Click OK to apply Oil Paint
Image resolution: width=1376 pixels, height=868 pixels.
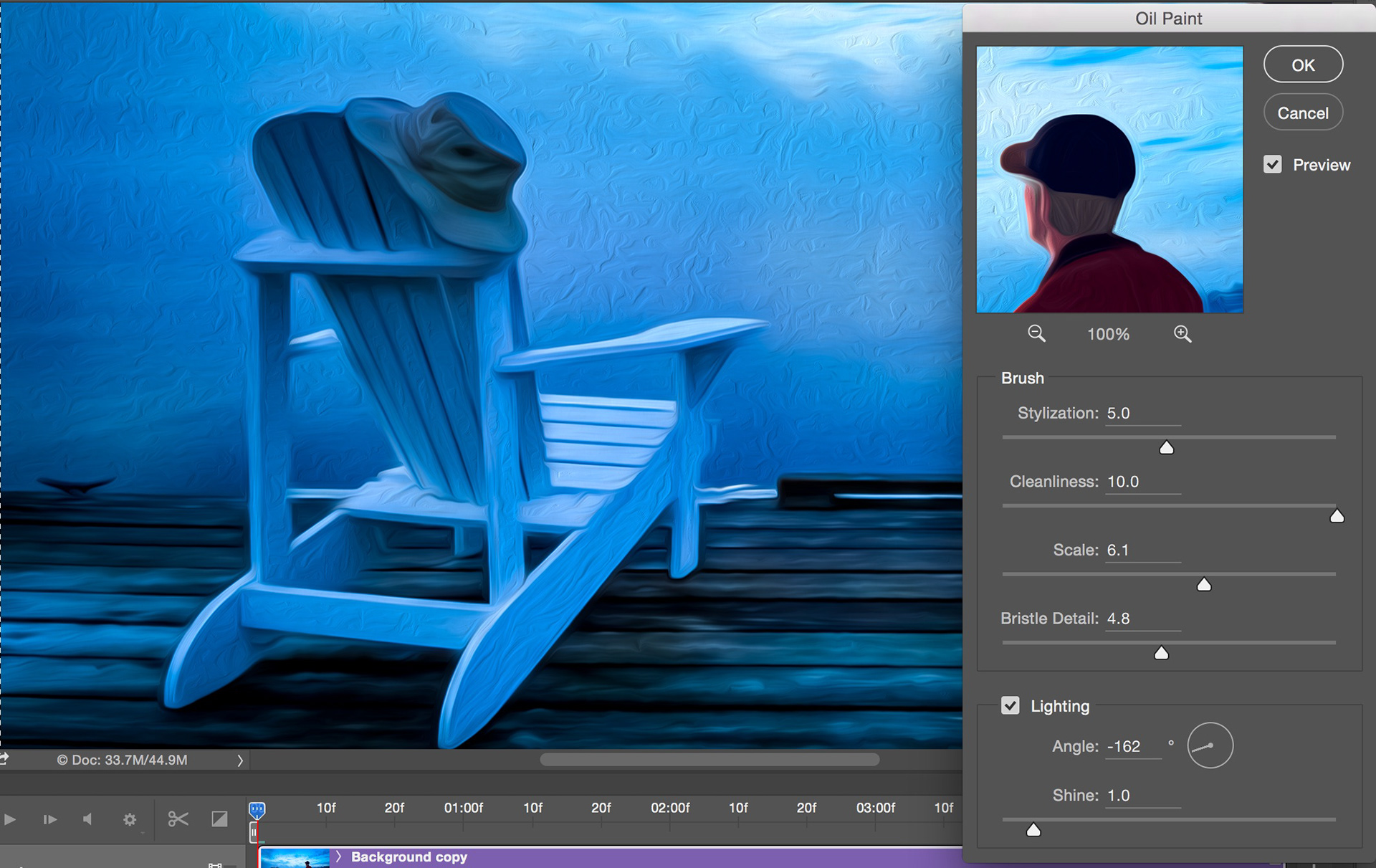tap(1302, 65)
